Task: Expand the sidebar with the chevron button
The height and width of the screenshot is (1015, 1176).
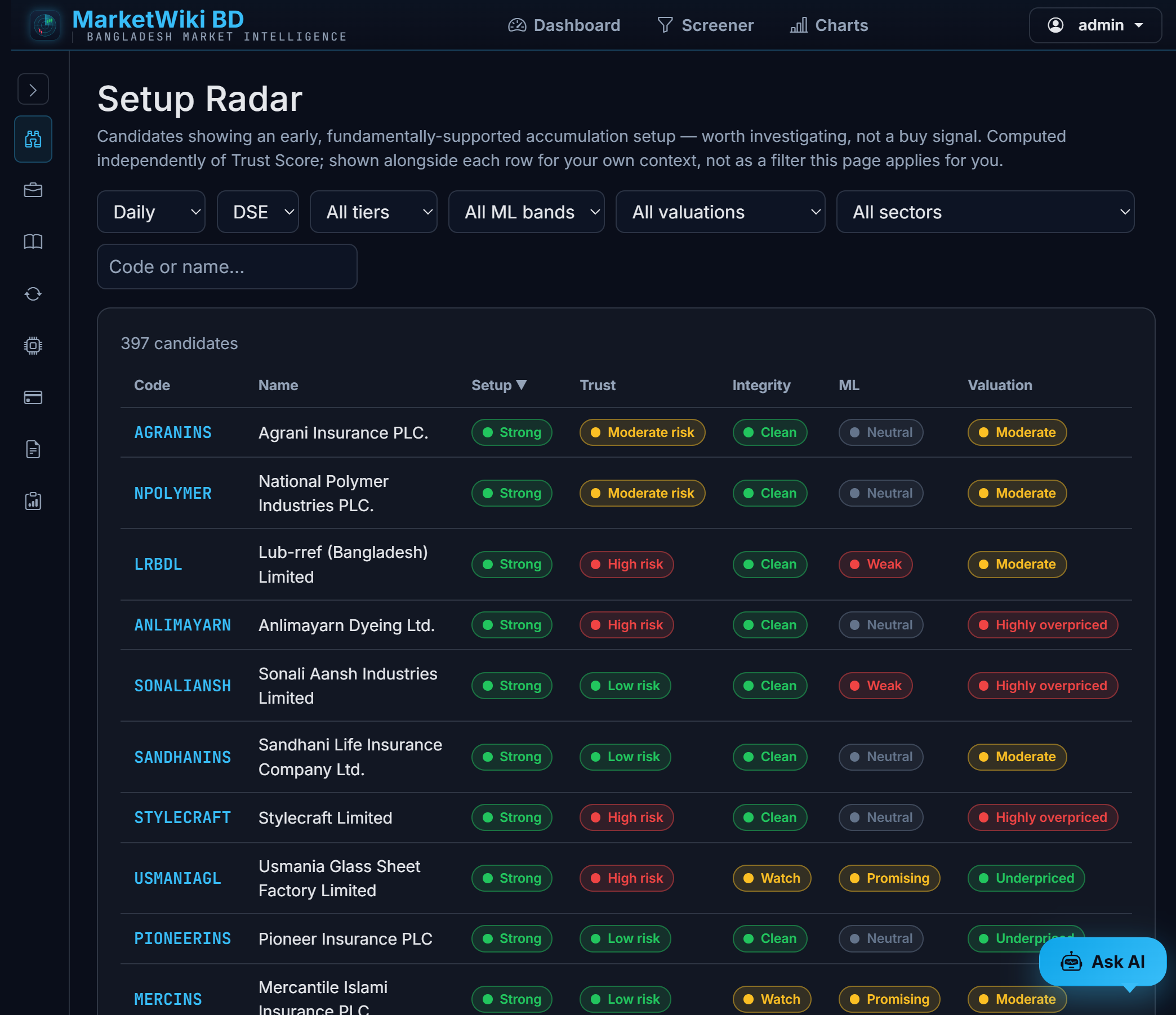Action: 33,90
